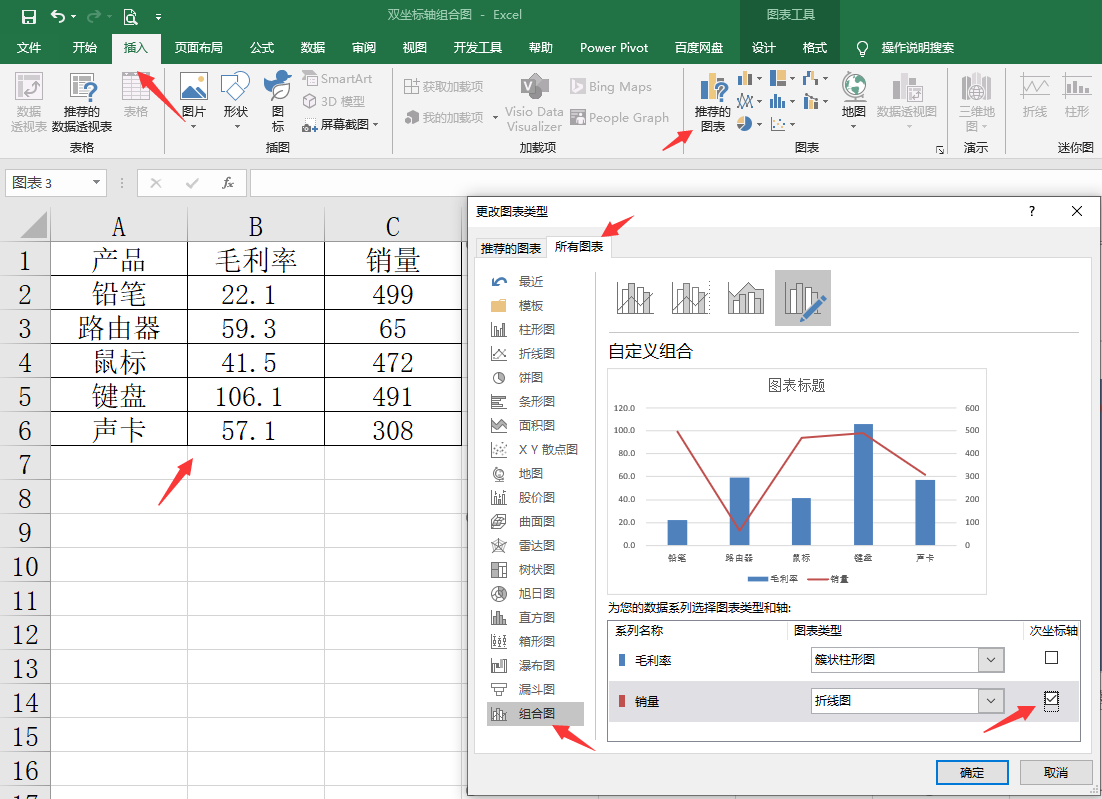
Task: Click the select-all corner of the sheet
Action: click(26, 226)
